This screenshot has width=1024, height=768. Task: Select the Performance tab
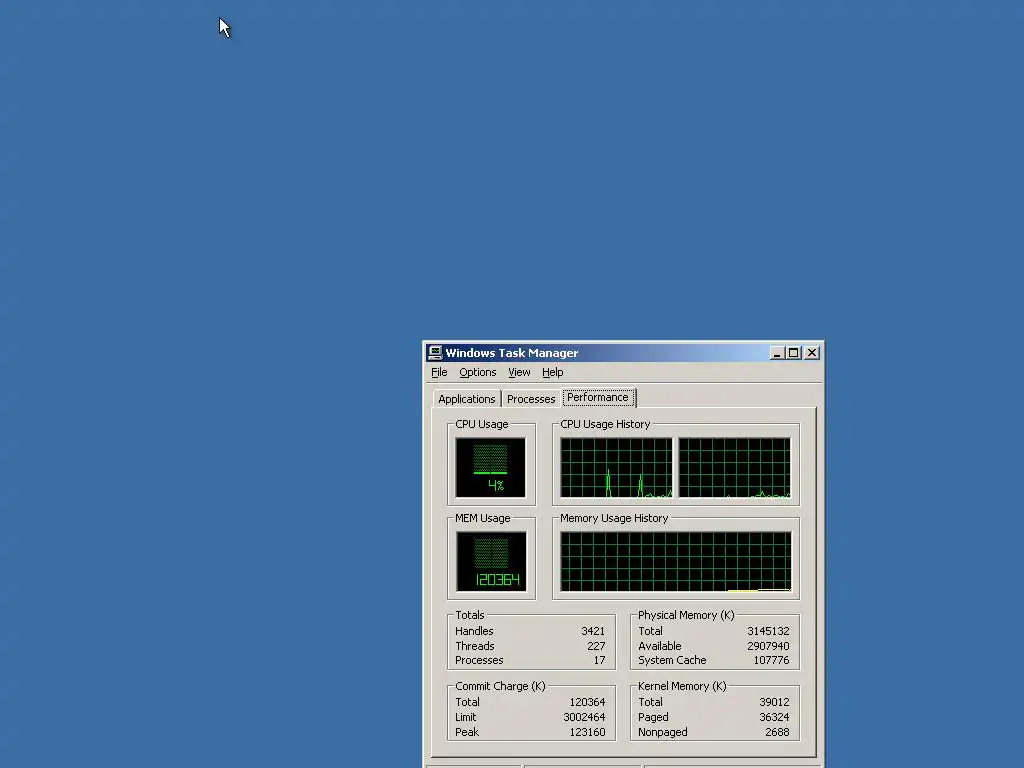tap(598, 397)
